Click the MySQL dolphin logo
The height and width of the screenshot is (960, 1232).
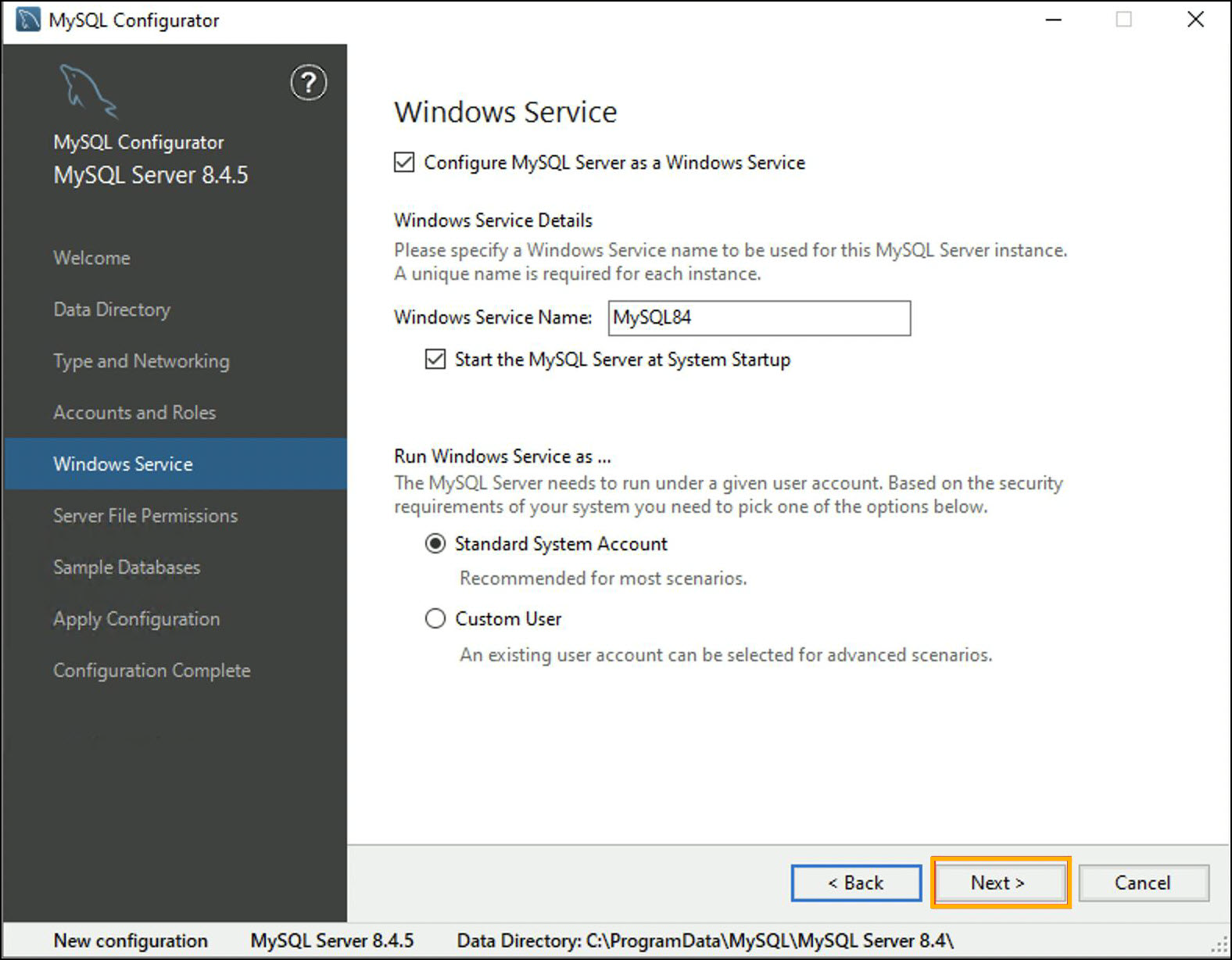click(x=88, y=91)
